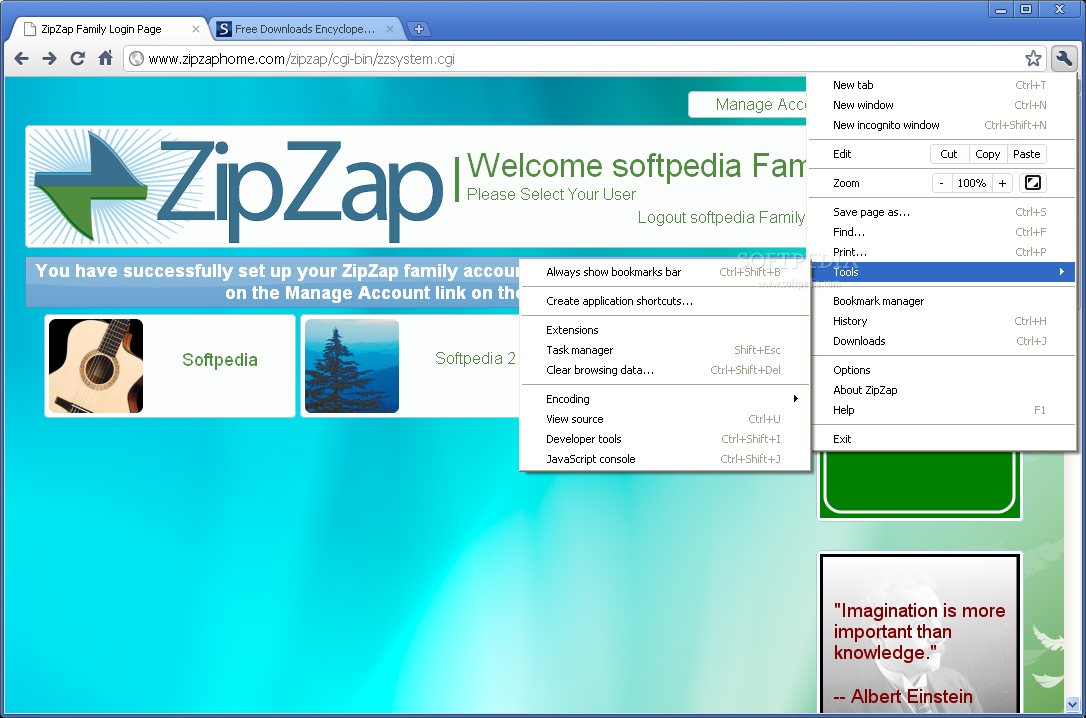Click the browser Forward arrow
Image resolution: width=1086 pixels, height=718 pixels.
point(49,59)
